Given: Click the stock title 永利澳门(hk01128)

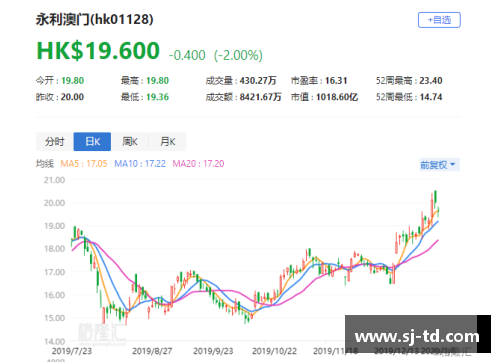Looking at the screenshot, I should tap(95, 19).
